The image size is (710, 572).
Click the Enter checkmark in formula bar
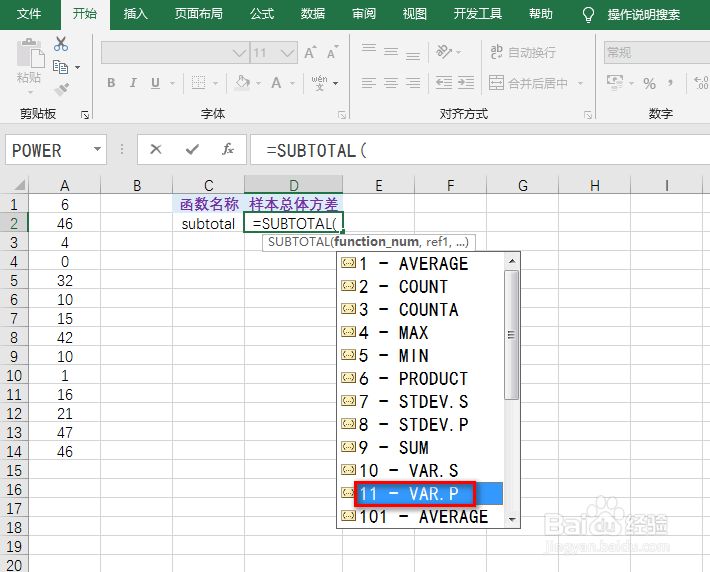pos(192,149)
